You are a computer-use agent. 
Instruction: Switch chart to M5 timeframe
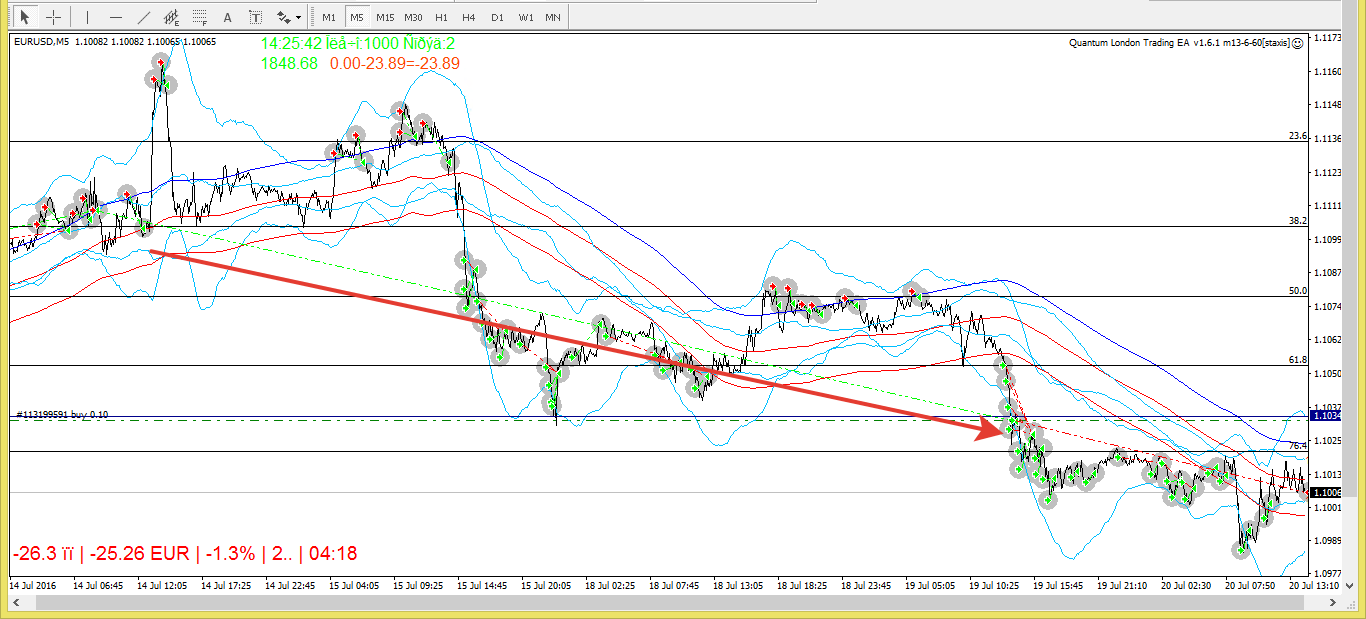click(x=357, y=17)
